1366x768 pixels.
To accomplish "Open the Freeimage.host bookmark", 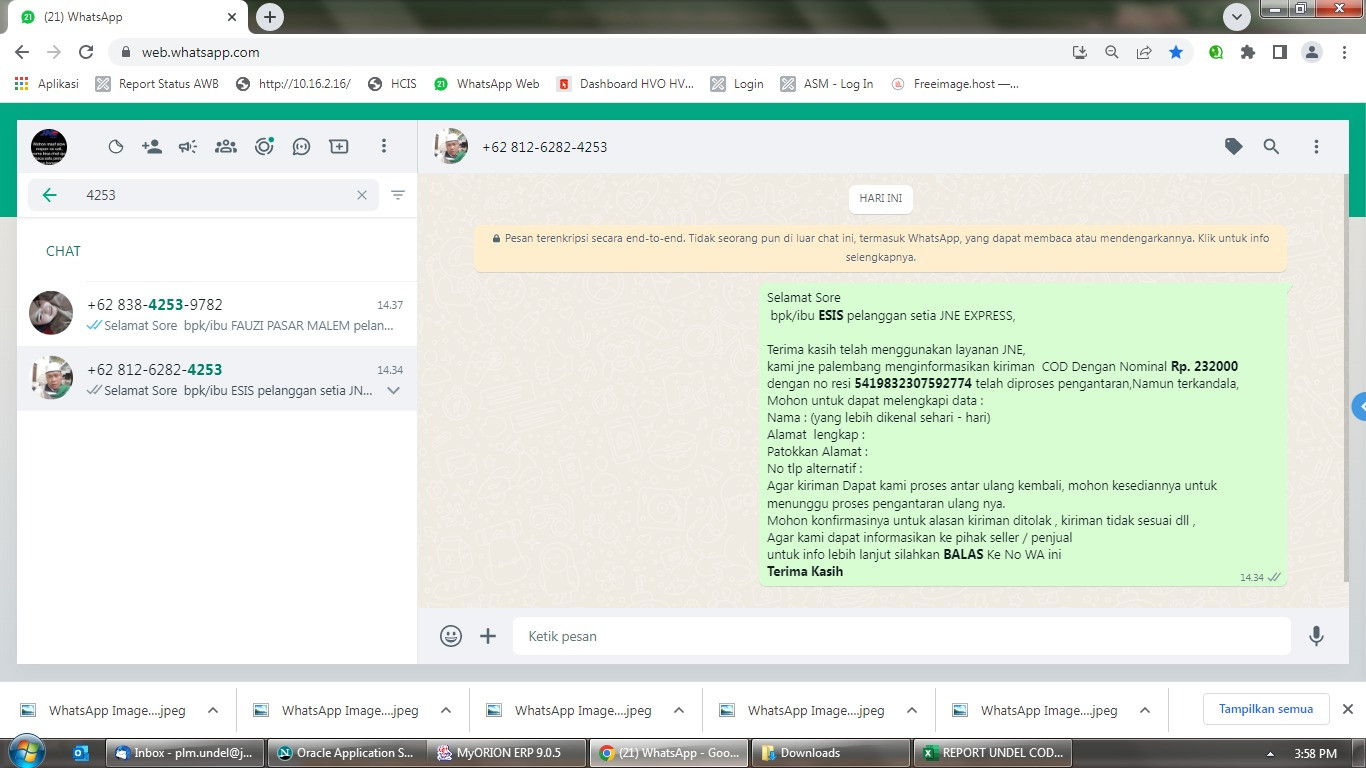I will [955, 84].
